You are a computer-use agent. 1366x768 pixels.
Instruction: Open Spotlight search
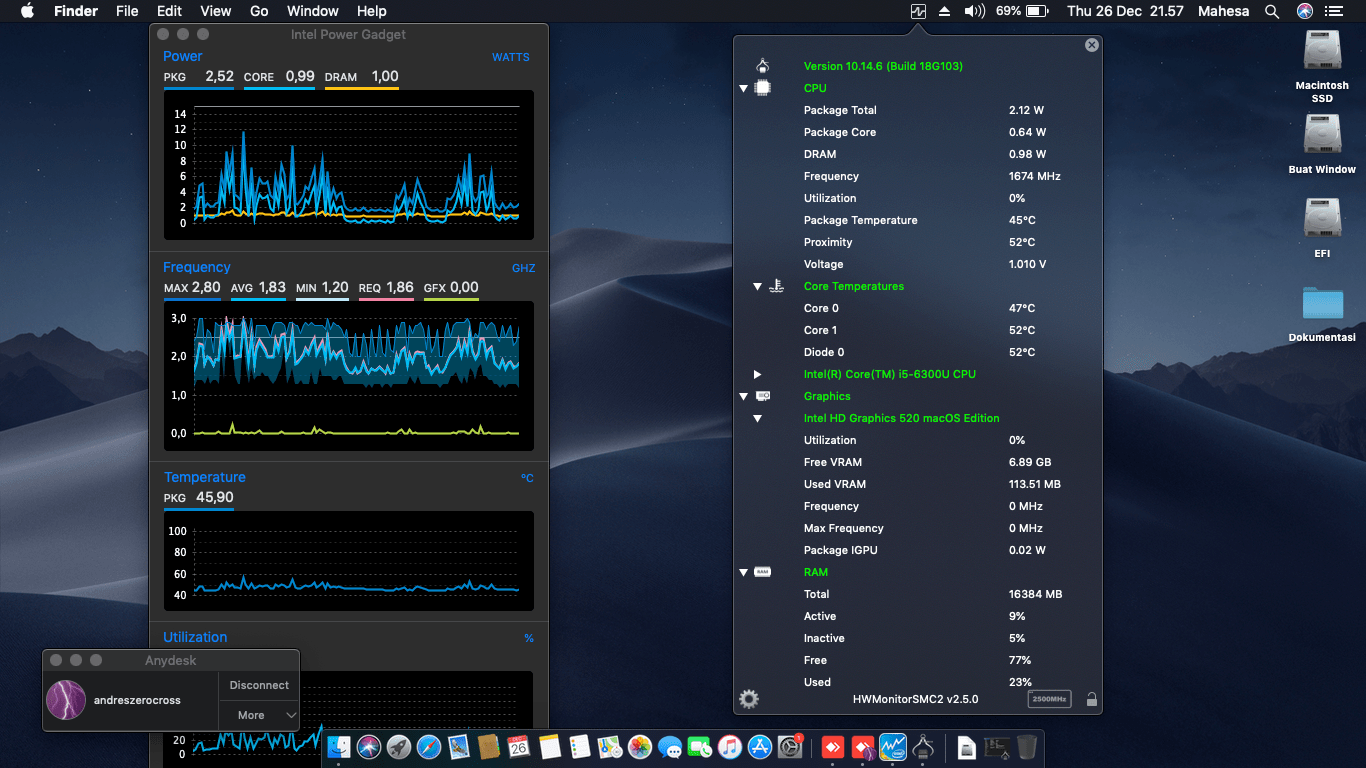(x=1272, y=11)
